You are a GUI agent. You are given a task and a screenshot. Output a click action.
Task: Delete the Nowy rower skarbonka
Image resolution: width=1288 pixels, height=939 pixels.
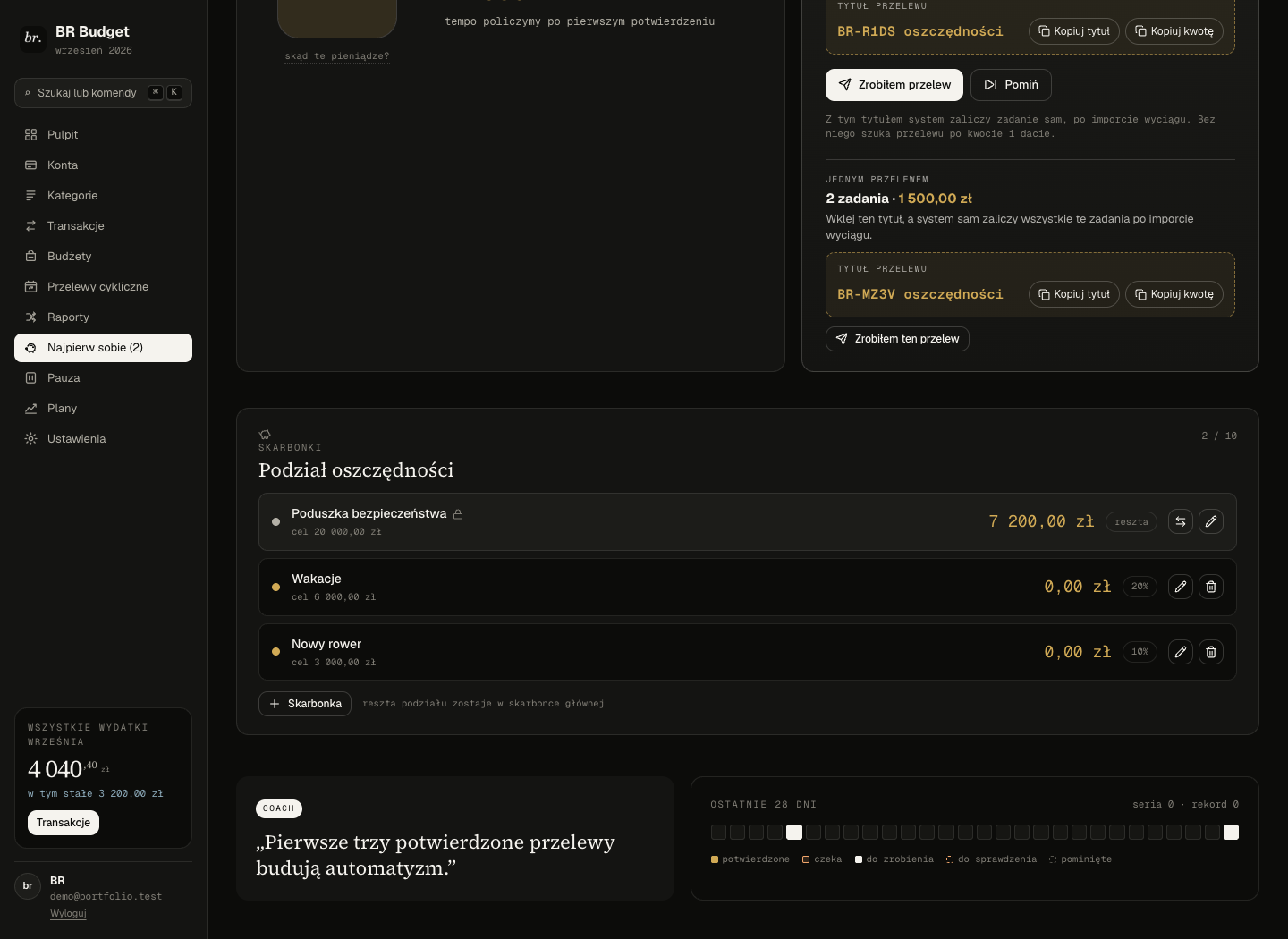click(x=1211, y=652)
